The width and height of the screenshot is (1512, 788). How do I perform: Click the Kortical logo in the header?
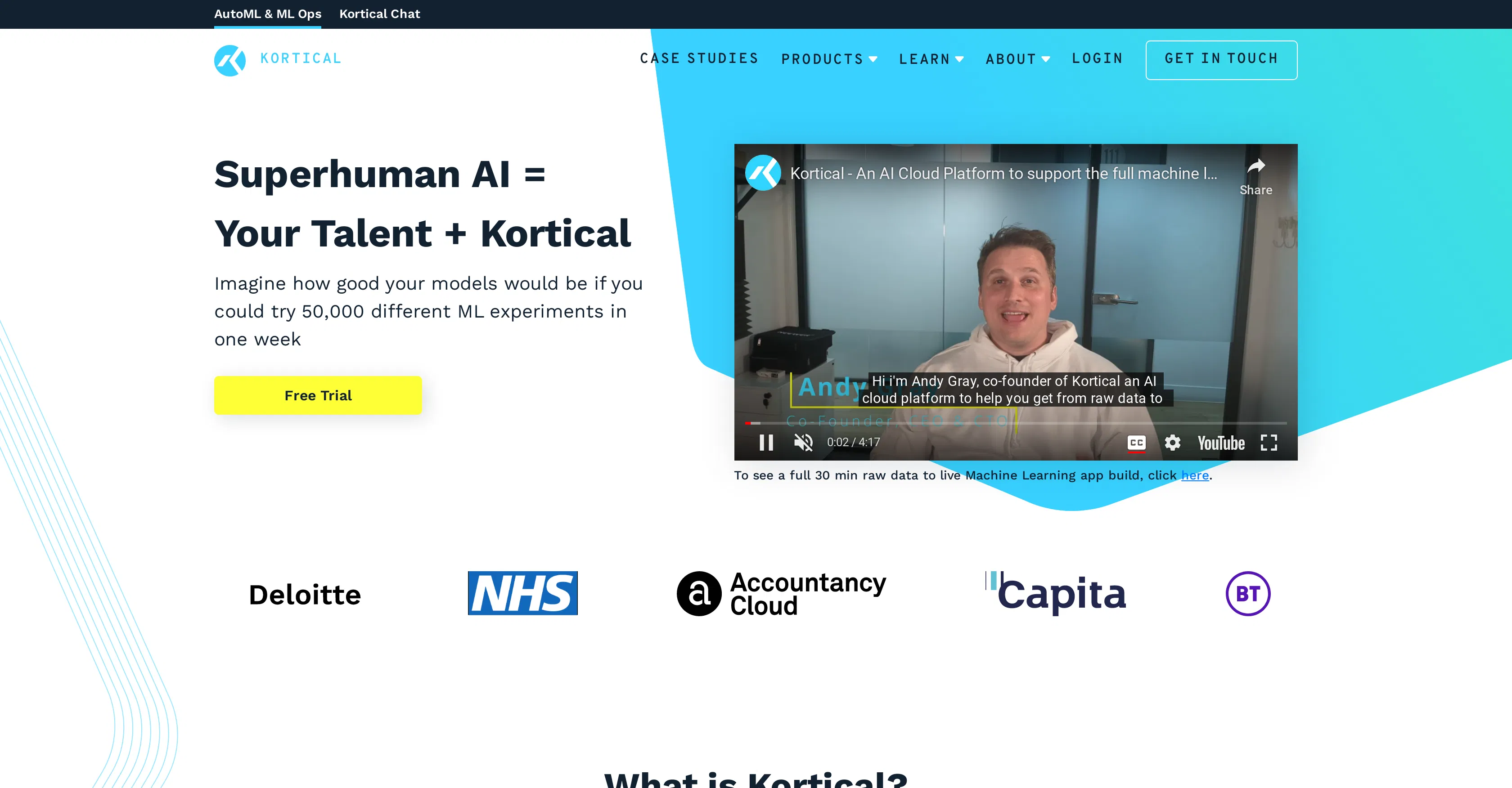(277, 58)
